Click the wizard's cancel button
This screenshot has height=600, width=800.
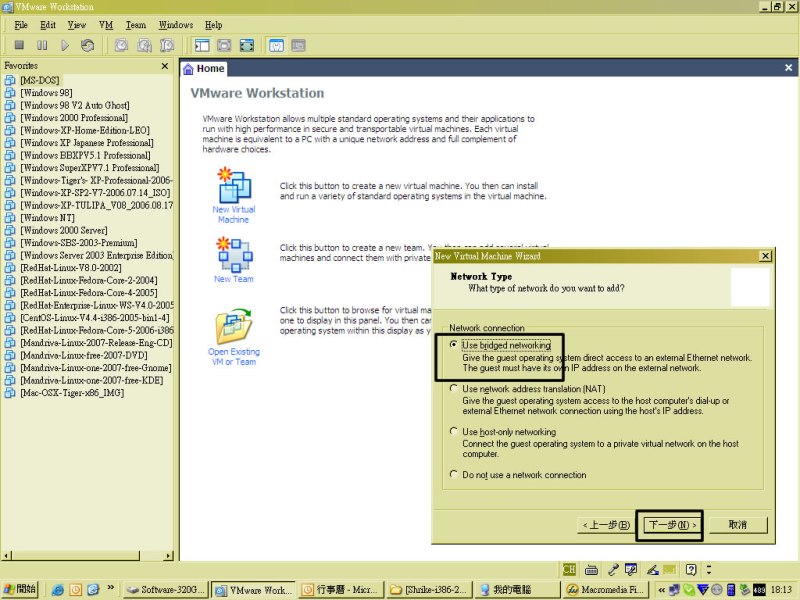point(738,525)
